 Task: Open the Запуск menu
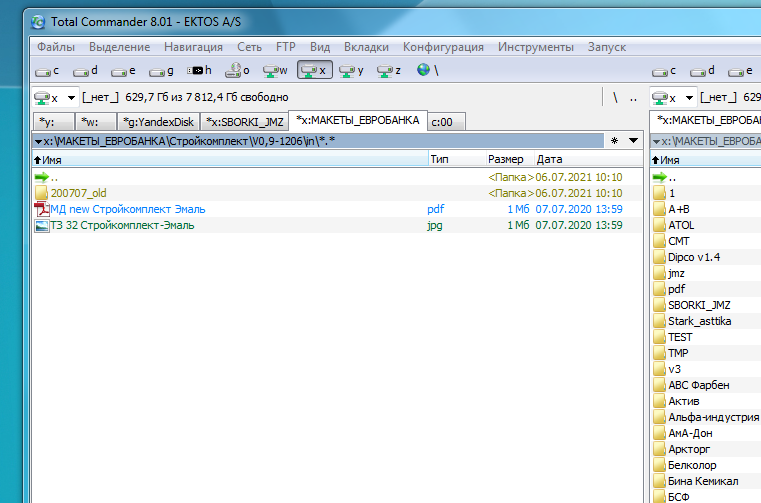pyautogui.click(x=607, y=47)
